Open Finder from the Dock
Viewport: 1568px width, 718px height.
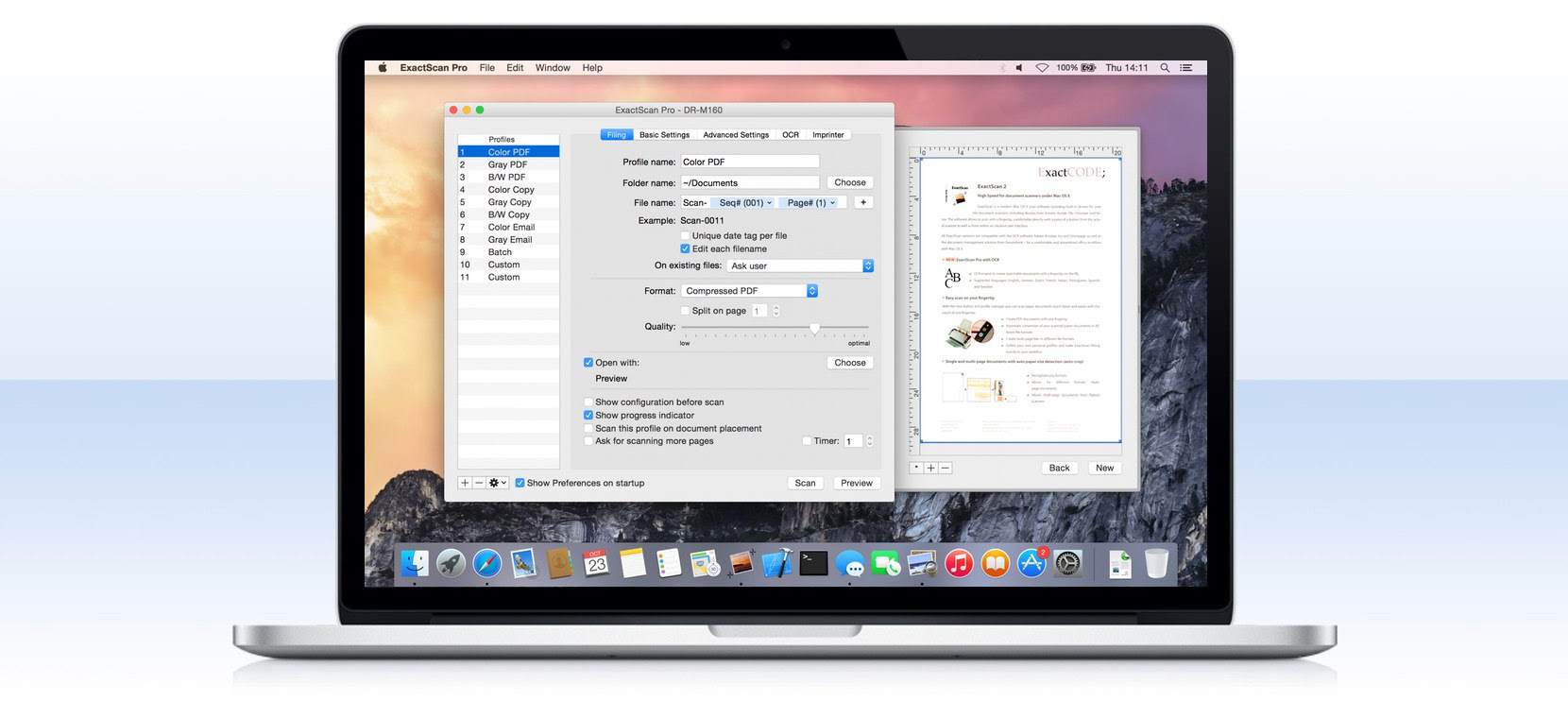click(x=415, y=564)
